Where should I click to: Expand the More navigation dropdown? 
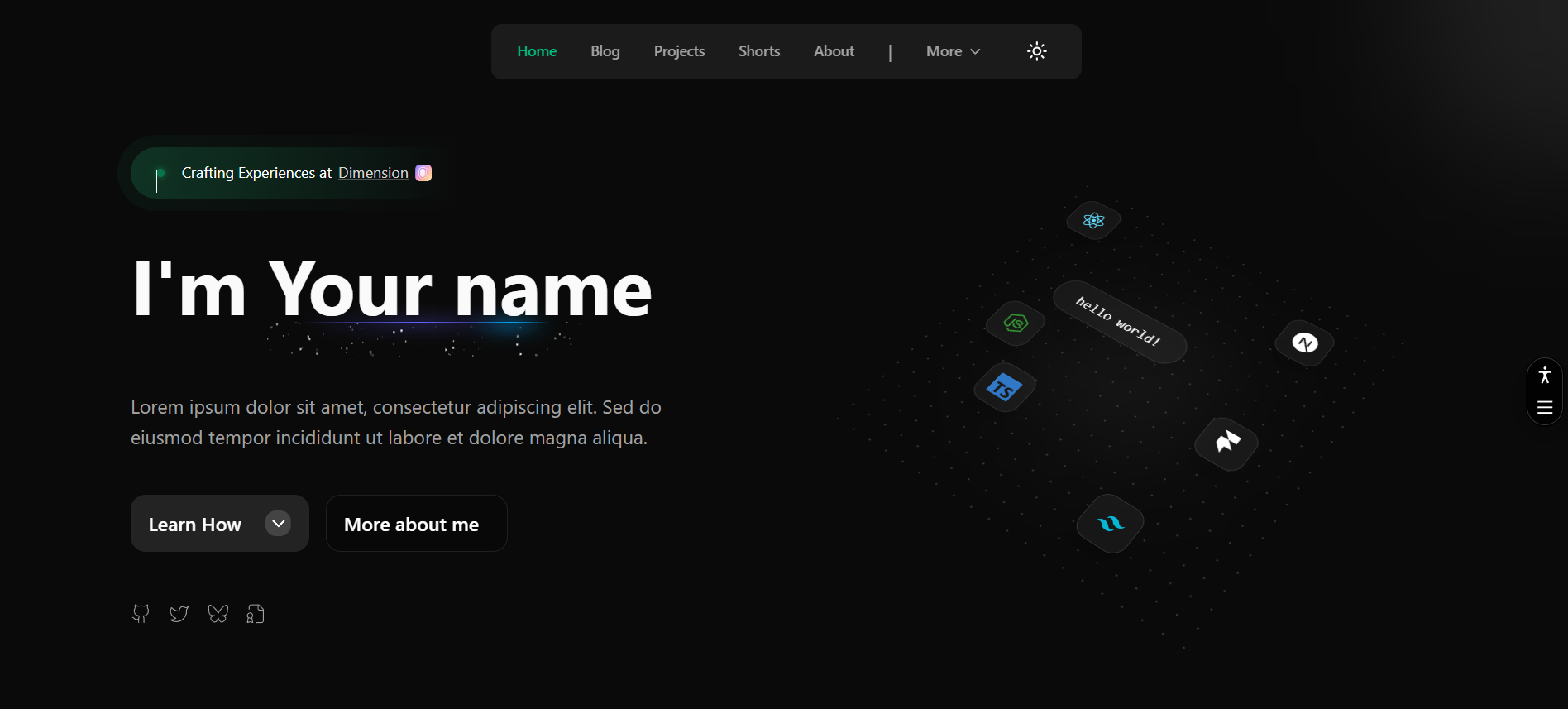[x=953, y=51]
